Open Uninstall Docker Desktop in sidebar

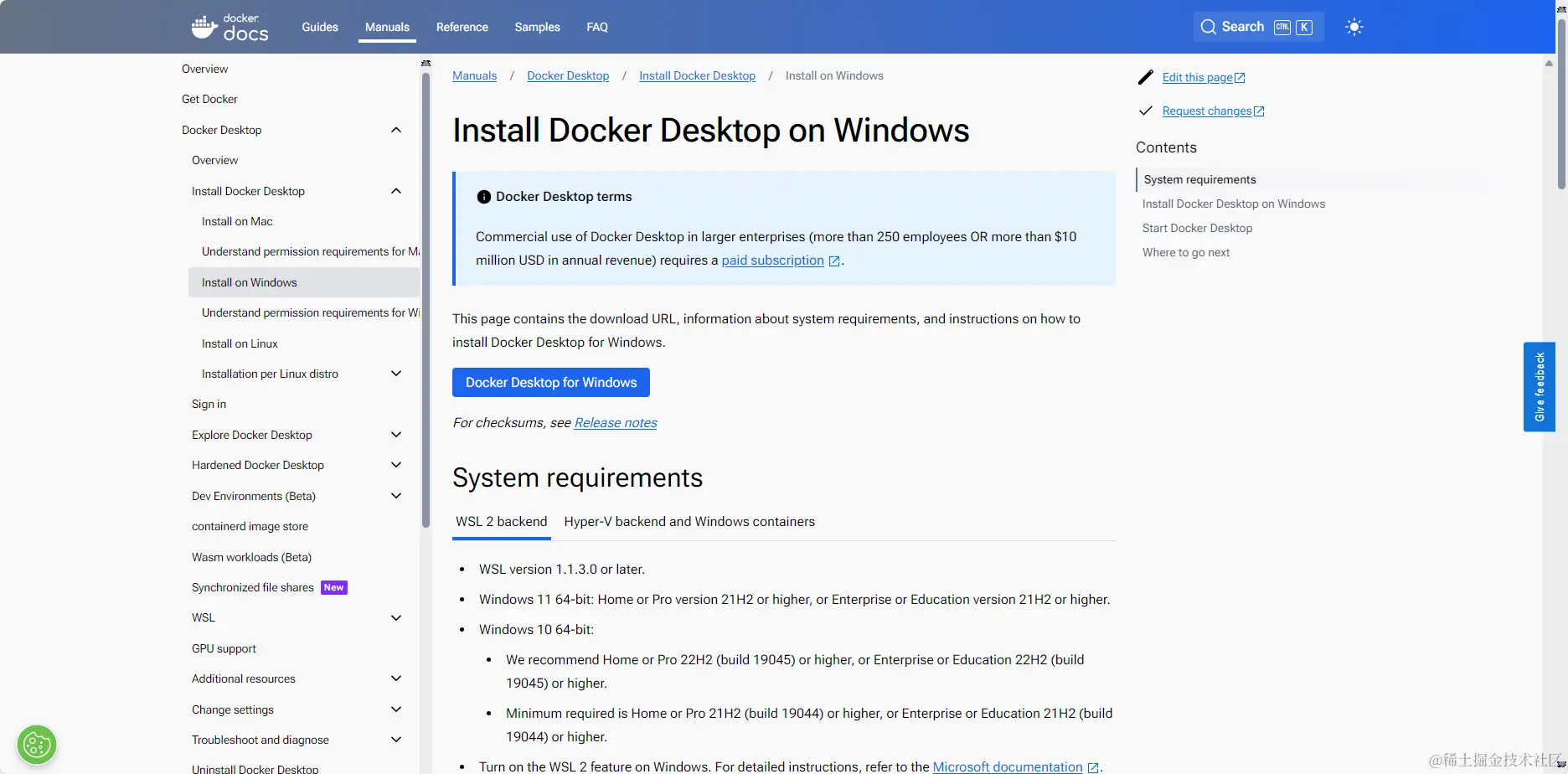[255, 769]
